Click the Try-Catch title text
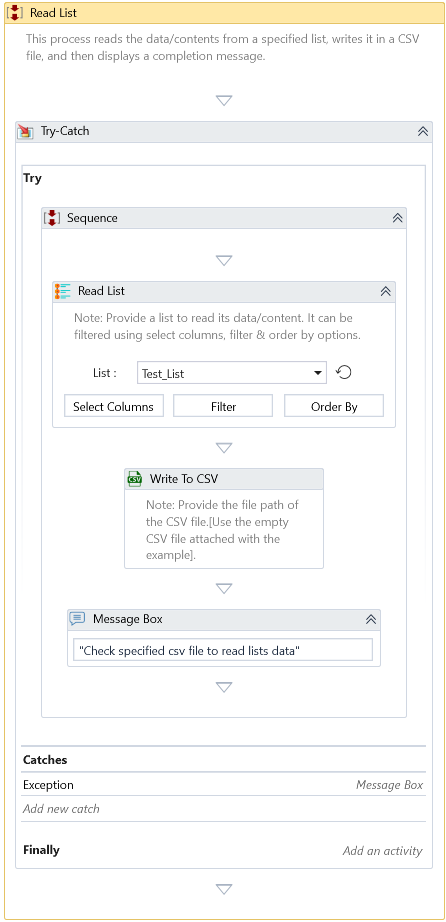446x922 pixels. pos(65,131)
